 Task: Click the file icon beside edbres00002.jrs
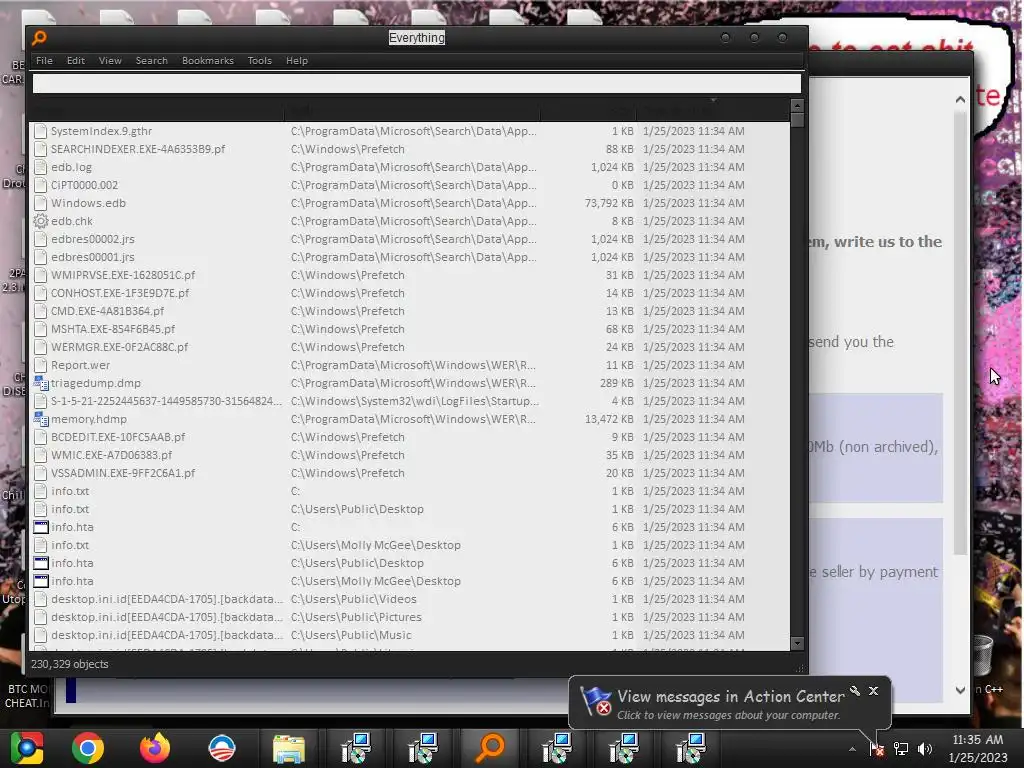coord(40,239)
